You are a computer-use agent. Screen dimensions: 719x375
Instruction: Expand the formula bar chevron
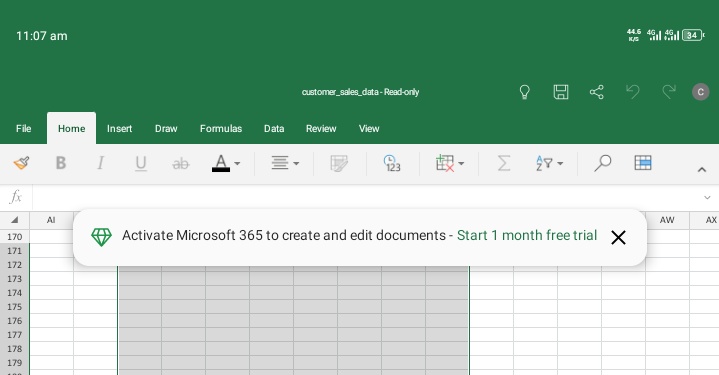707,198
